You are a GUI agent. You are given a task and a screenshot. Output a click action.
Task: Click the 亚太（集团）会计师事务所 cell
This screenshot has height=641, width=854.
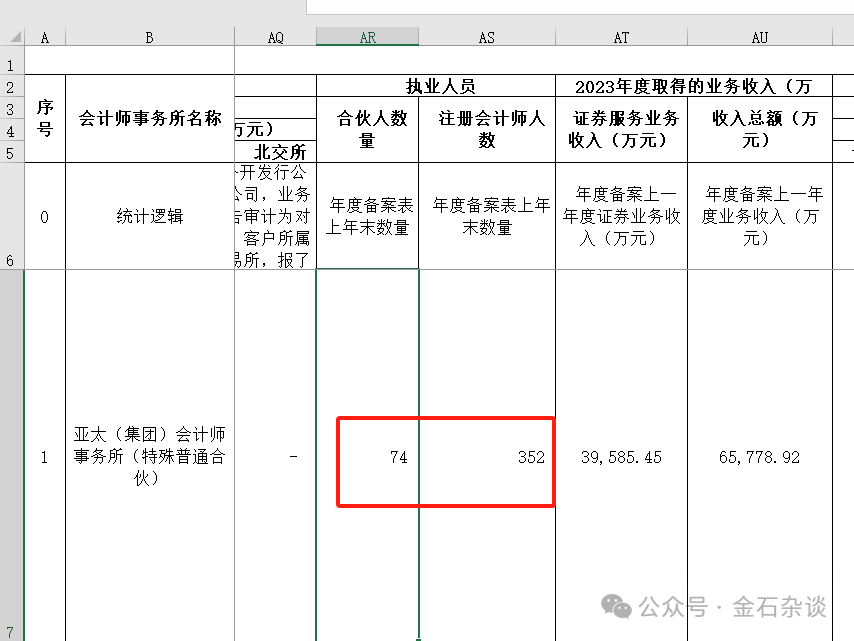tap(150, 456)
